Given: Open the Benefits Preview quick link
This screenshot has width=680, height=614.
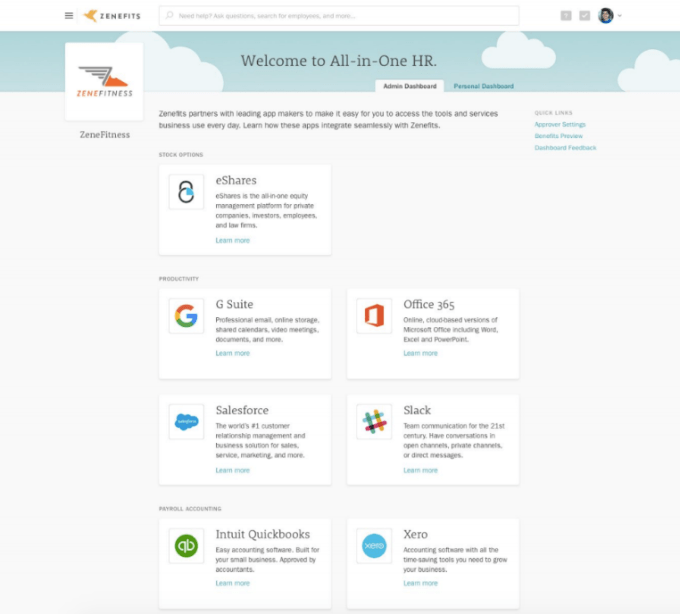Looking at the screenshot, I should pos(559,136).
